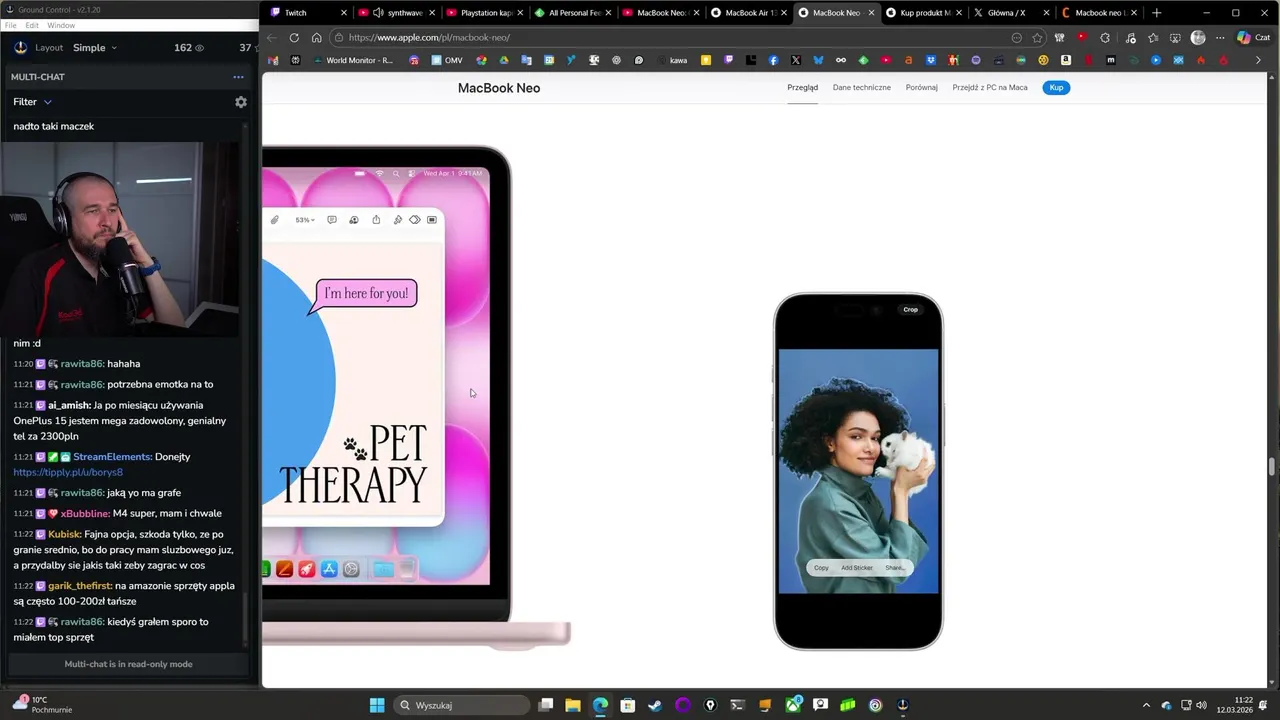
Task: Open the Porównaj link
Action: (922, 87)
